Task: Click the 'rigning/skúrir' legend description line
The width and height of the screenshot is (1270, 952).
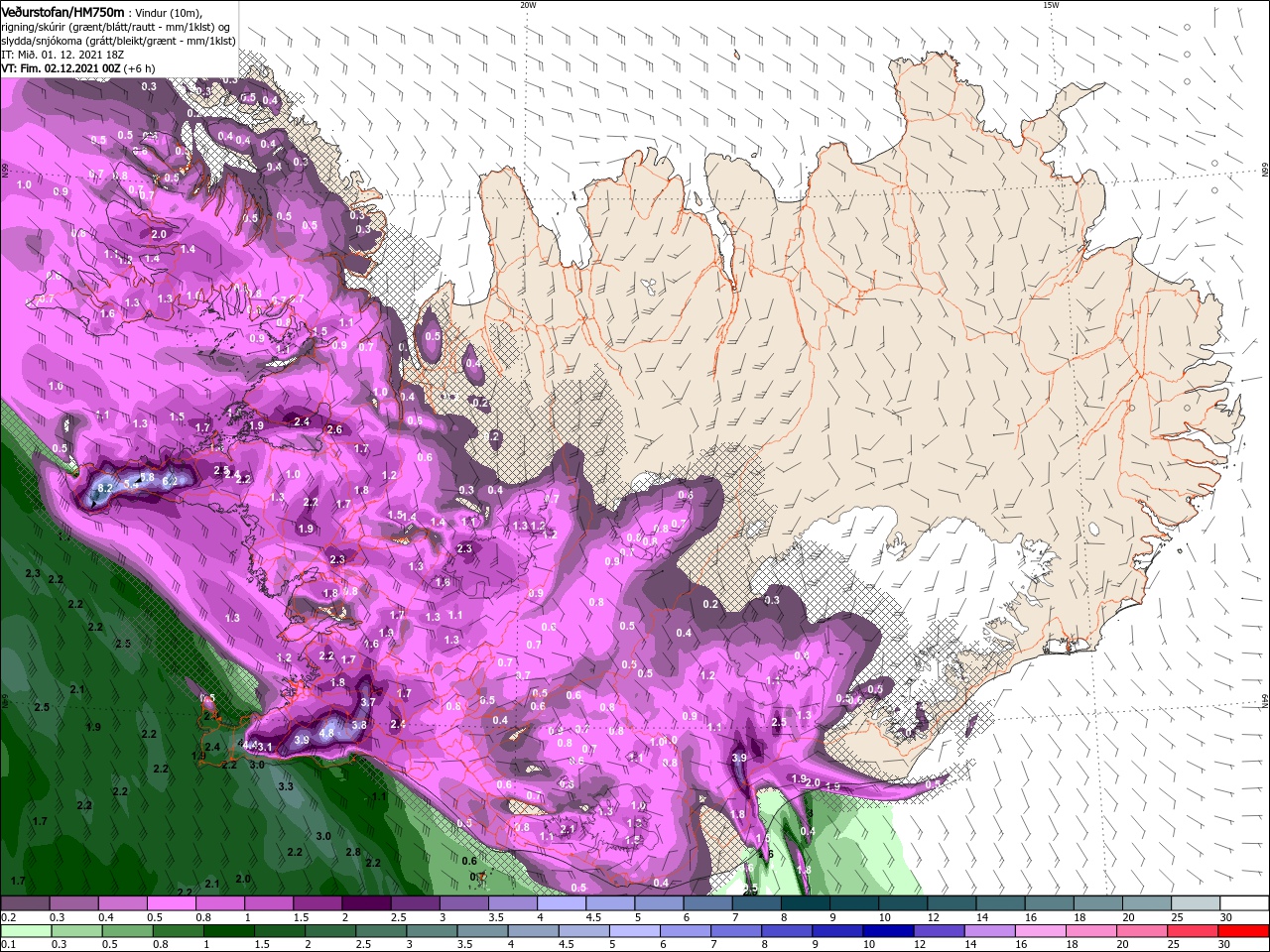Action: pos(115,26)
